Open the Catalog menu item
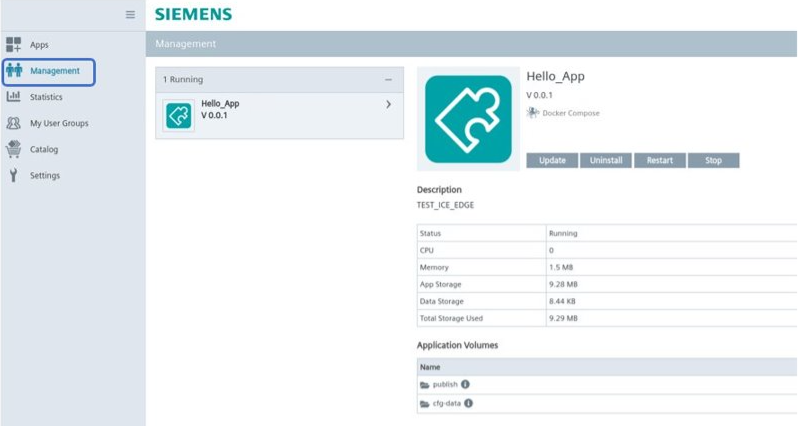802x426 pixels. click(x=44, y=149)
